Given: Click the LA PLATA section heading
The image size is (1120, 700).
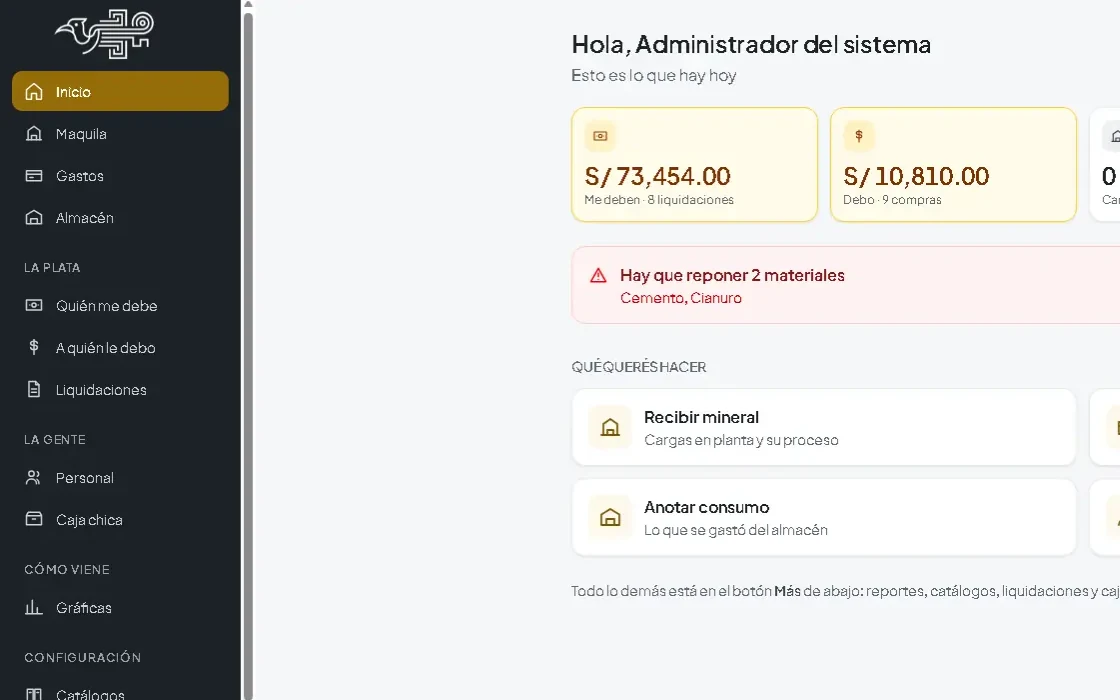Looking at the screenshot, I should point(52,268).
